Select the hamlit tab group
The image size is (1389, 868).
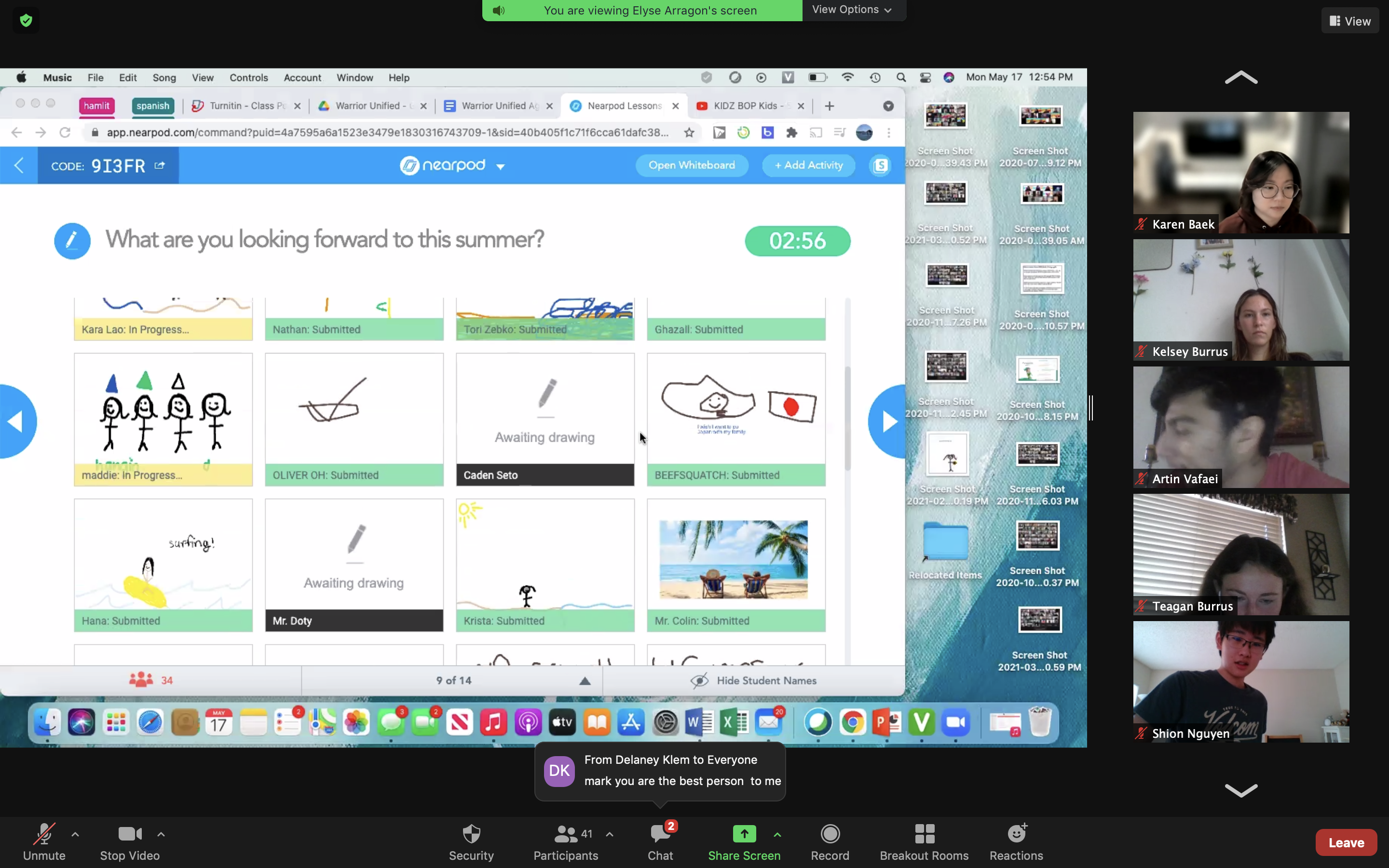tap(96, 106)
